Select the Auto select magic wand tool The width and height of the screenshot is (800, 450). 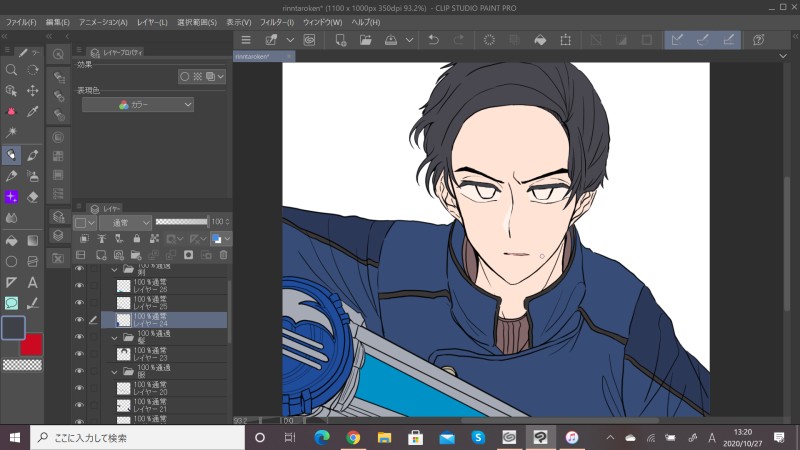[x=11, y=132]
